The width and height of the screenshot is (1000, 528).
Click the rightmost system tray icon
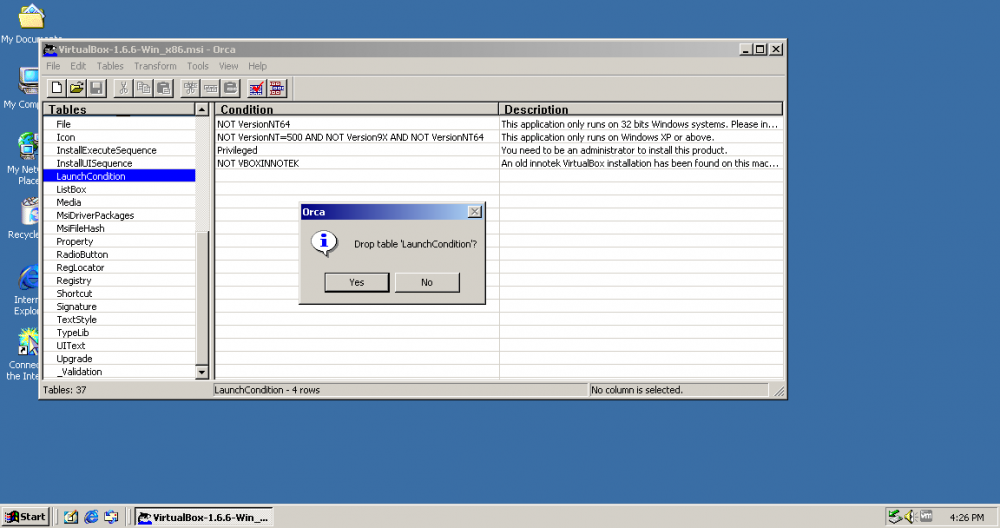(x=925, y=517)
